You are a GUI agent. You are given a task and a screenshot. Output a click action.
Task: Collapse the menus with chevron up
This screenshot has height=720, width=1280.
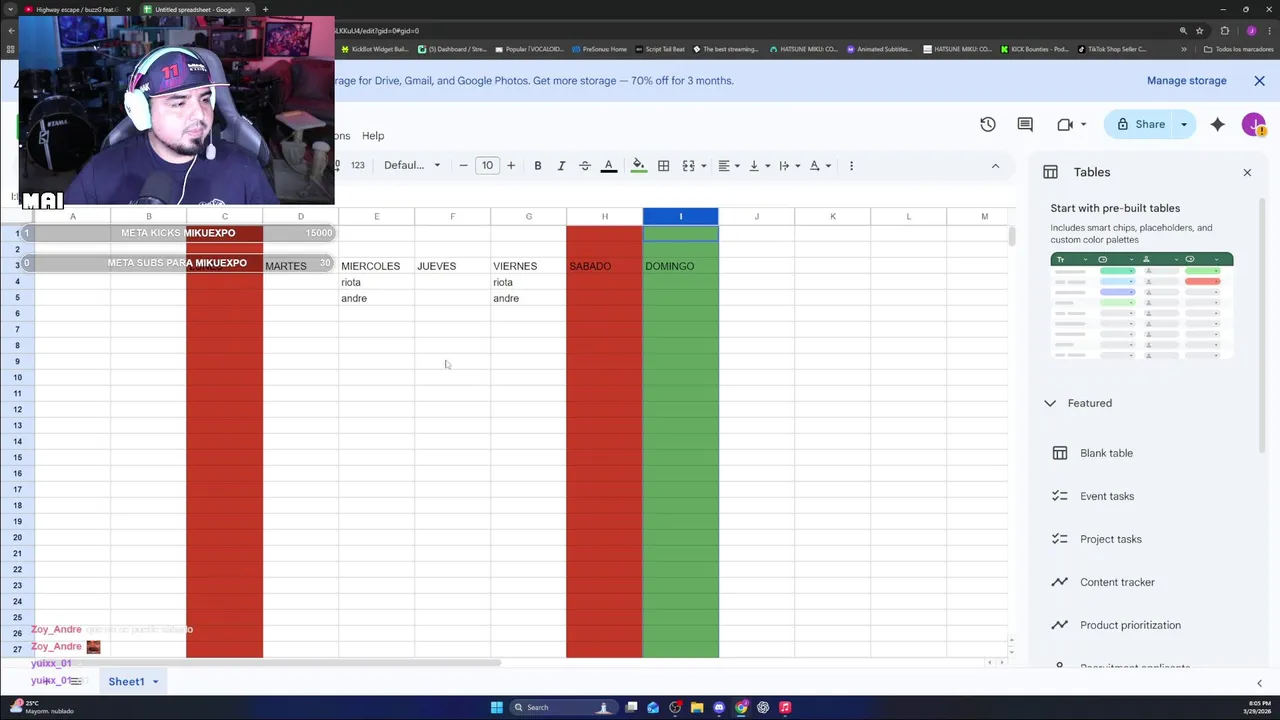point(995,166)
